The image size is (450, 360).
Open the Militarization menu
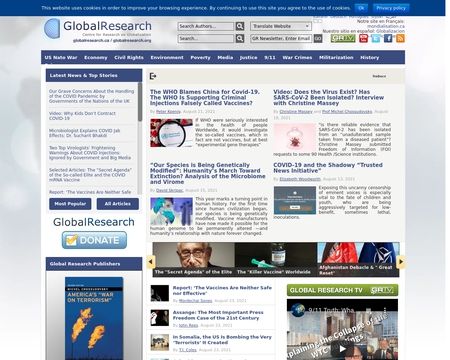pos(336,57)
